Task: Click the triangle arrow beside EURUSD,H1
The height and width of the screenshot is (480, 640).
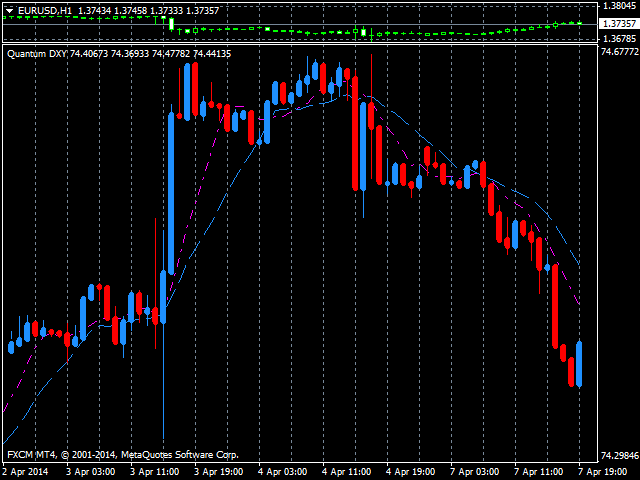Action: [9, 10]
